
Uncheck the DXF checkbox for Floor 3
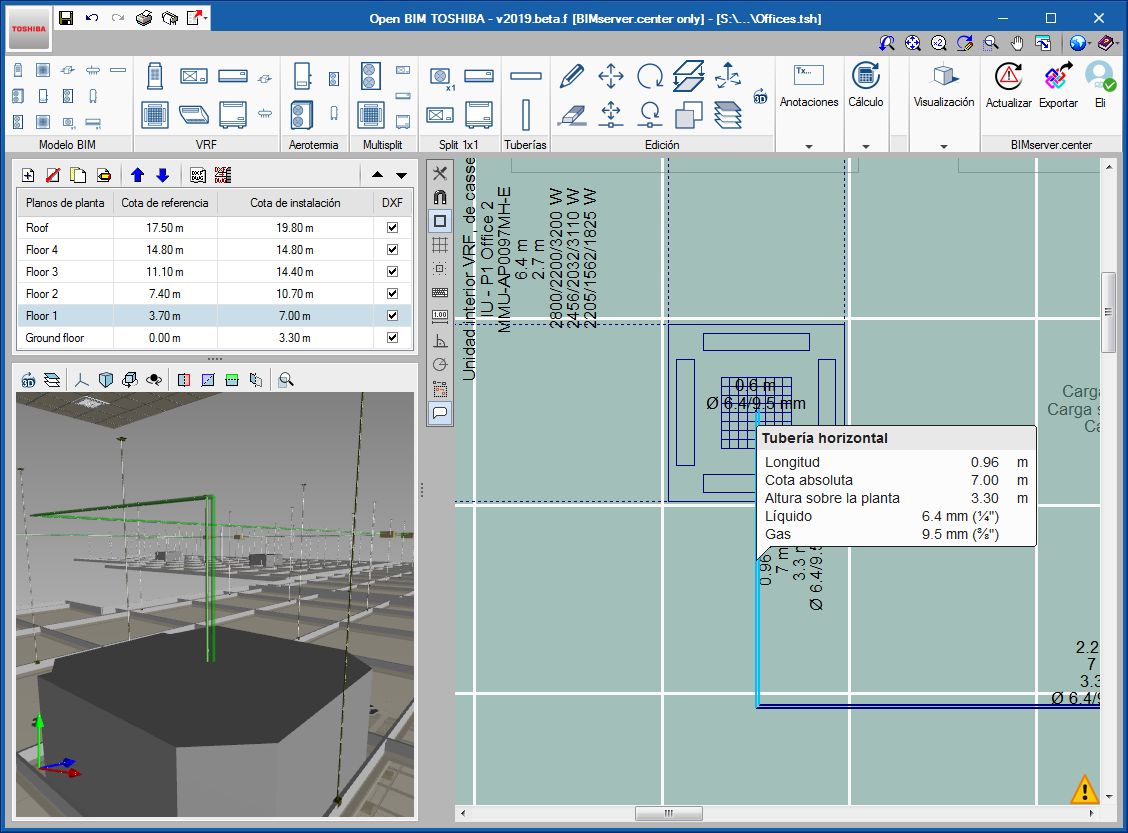[x=392, y=272]
